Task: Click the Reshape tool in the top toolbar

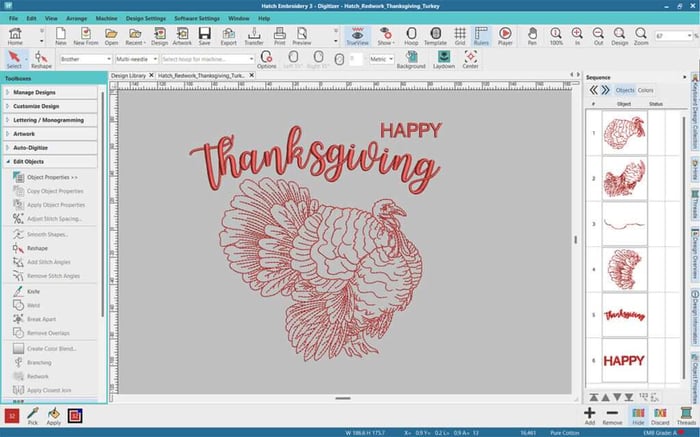Action: coord(41,59)
